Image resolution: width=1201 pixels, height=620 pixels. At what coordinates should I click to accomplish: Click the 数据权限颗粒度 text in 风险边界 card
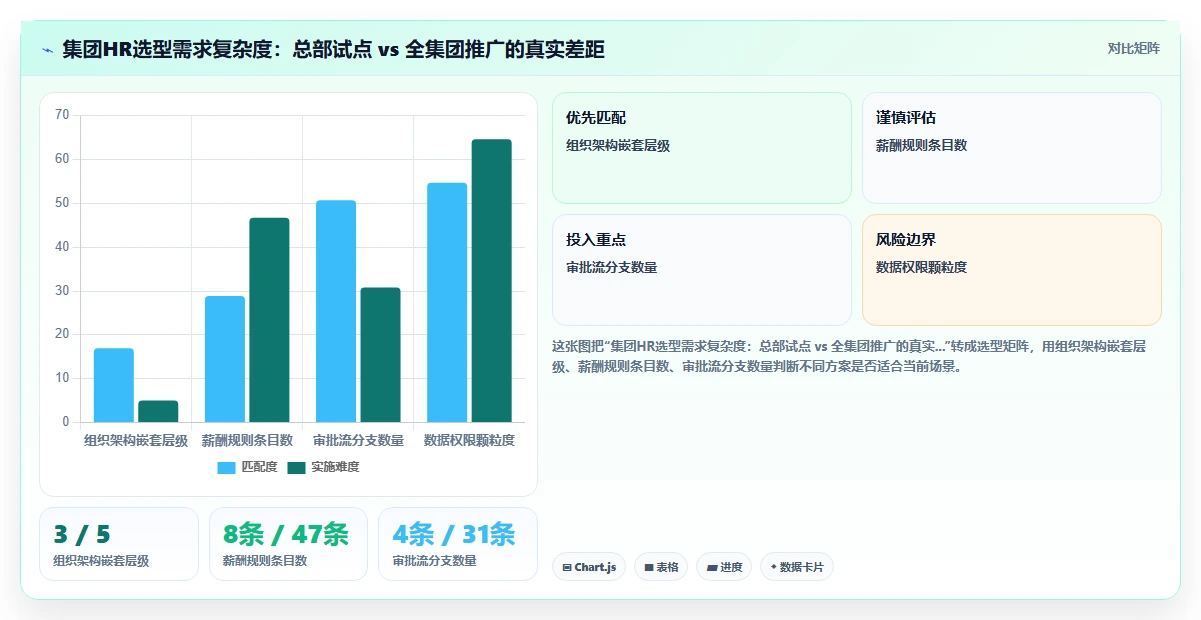point(921,267)
